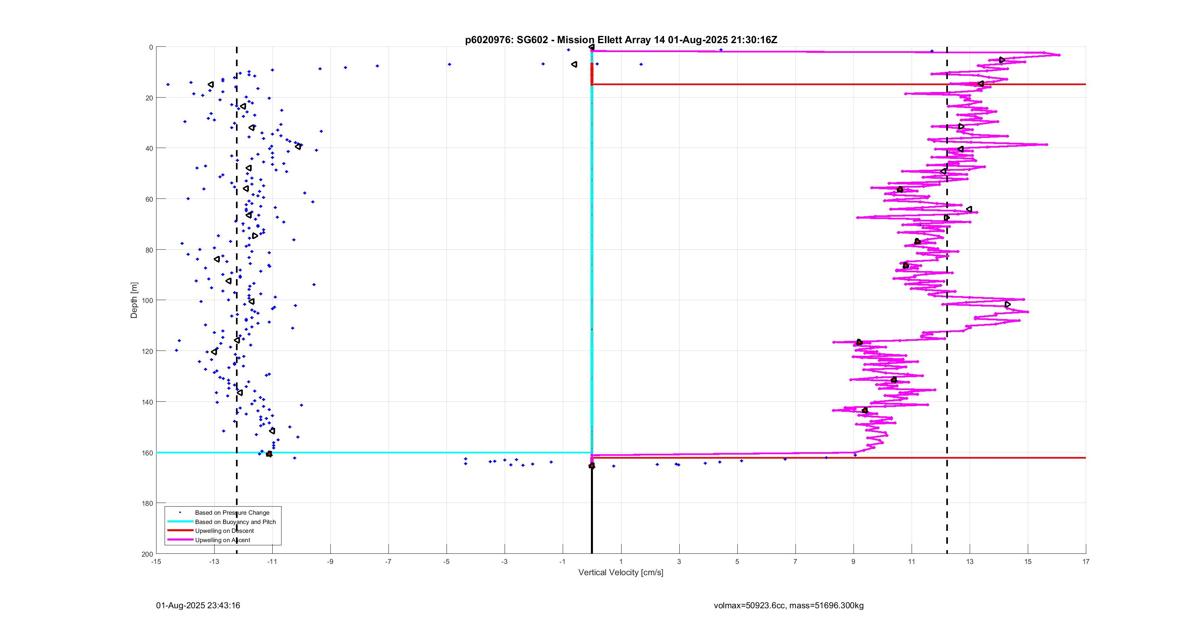Select legend entry 'Based on Pressure Change'
Viewport: 1200px width, 622px height.
coord(232,513)
